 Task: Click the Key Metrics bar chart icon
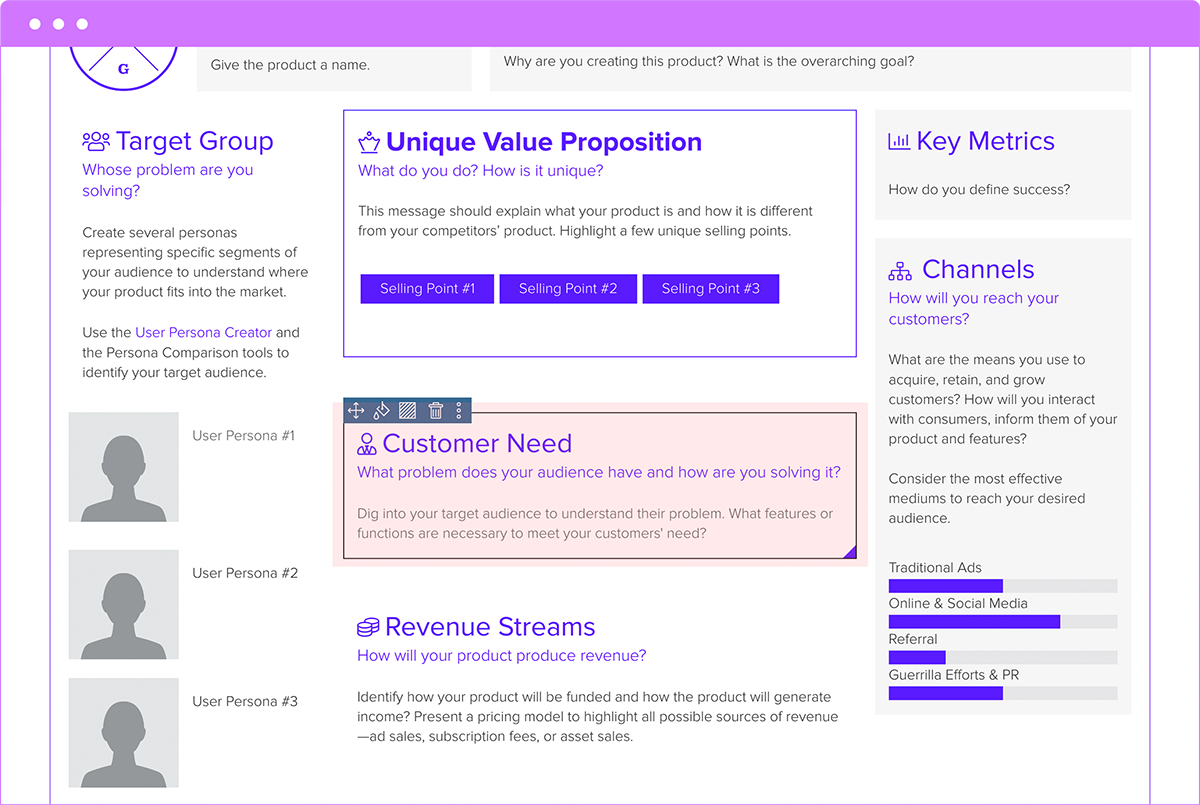click(x=899, y=142)
